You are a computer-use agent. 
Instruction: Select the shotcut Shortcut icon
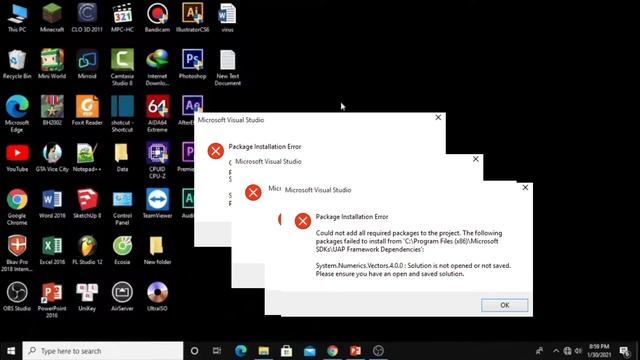pyautogui.click(x=122, y=114)
